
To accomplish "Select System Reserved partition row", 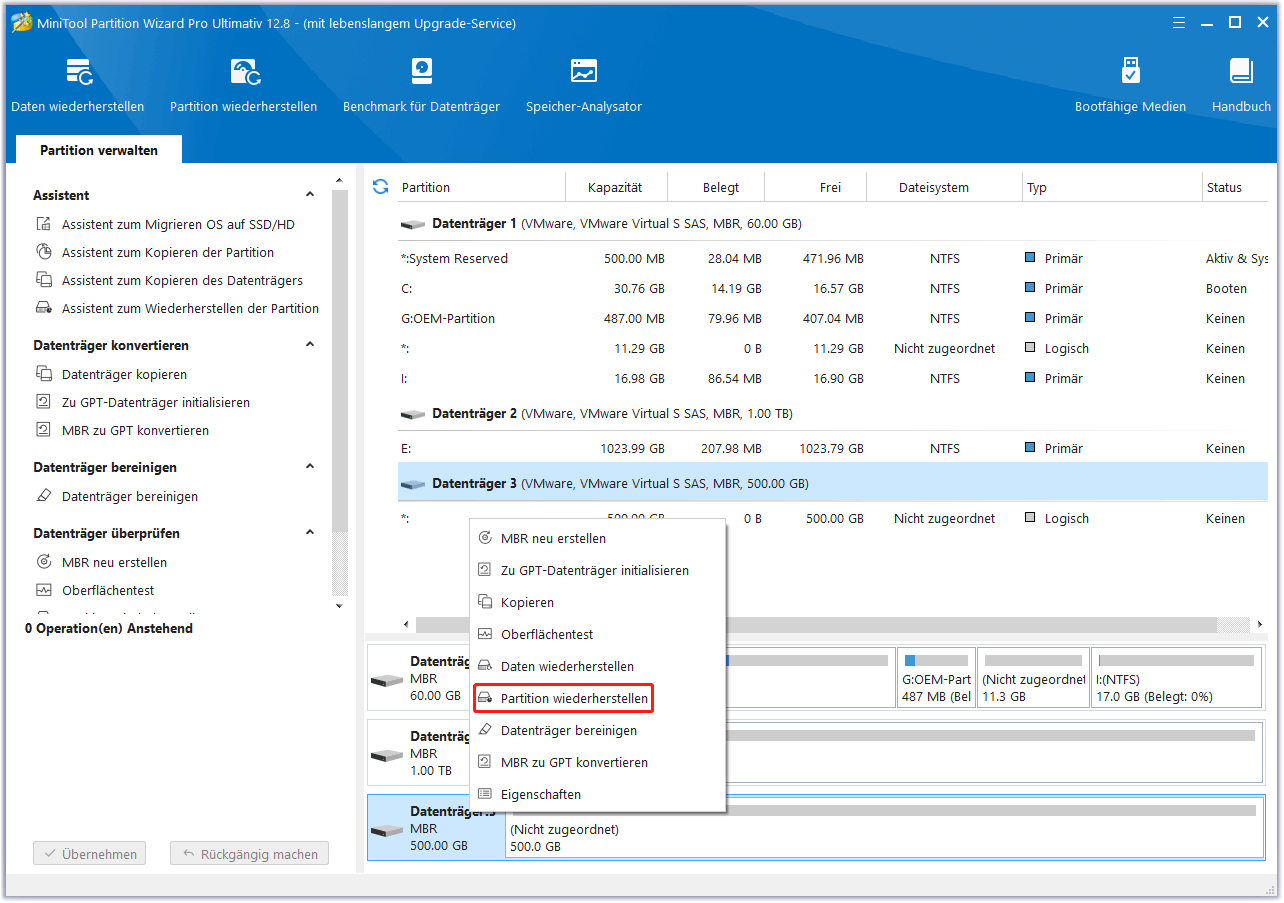I will (x=833, y=259).
